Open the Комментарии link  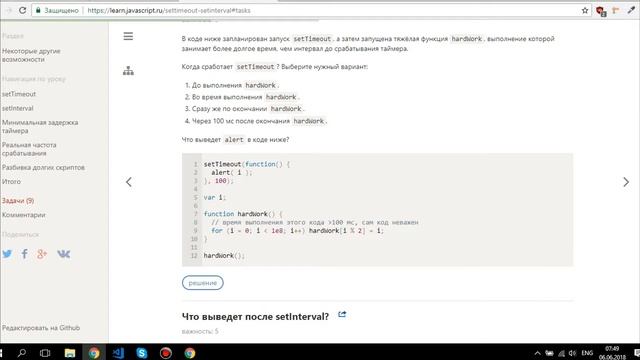point(24,215)
